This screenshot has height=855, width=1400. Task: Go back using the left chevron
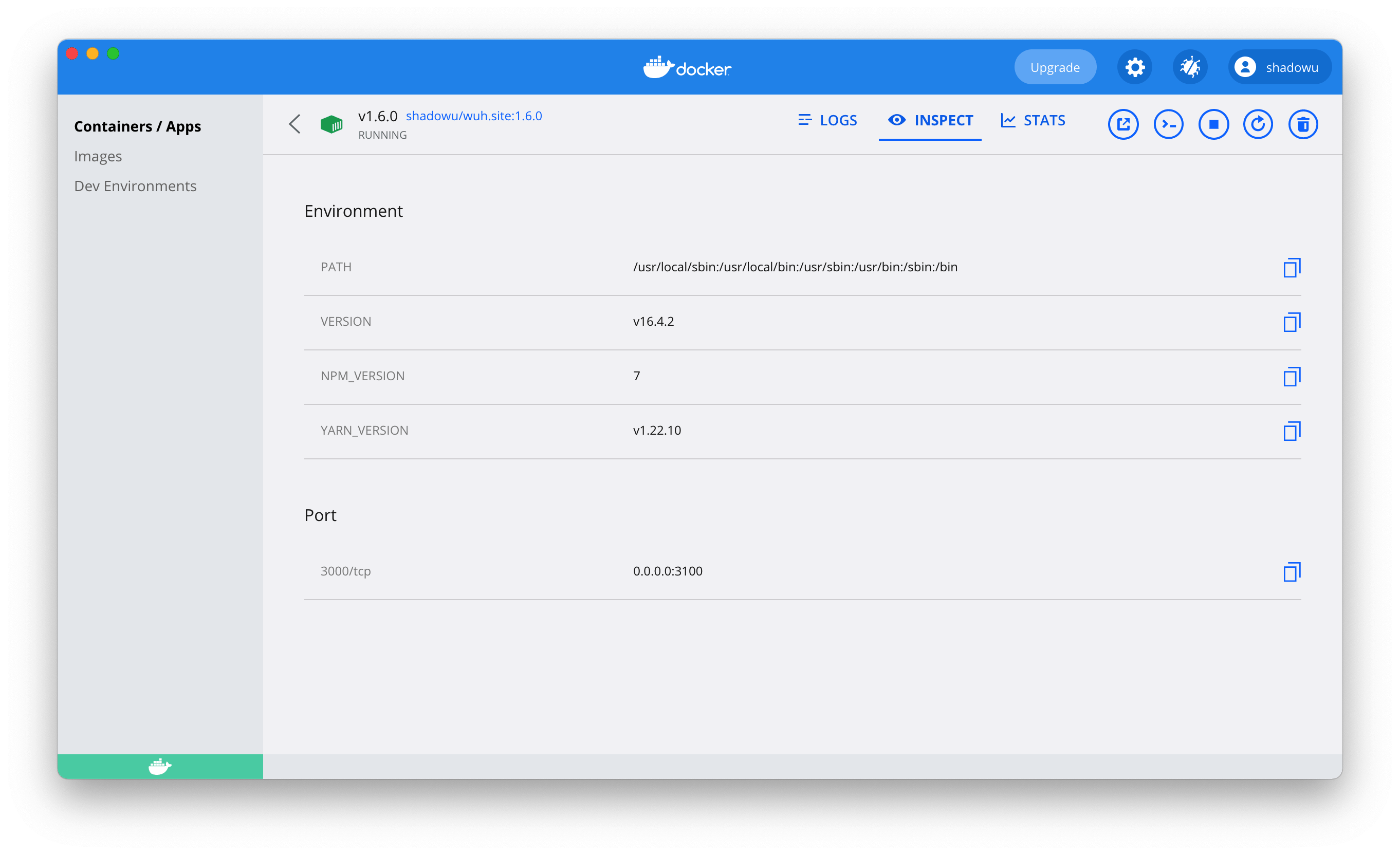294,124
